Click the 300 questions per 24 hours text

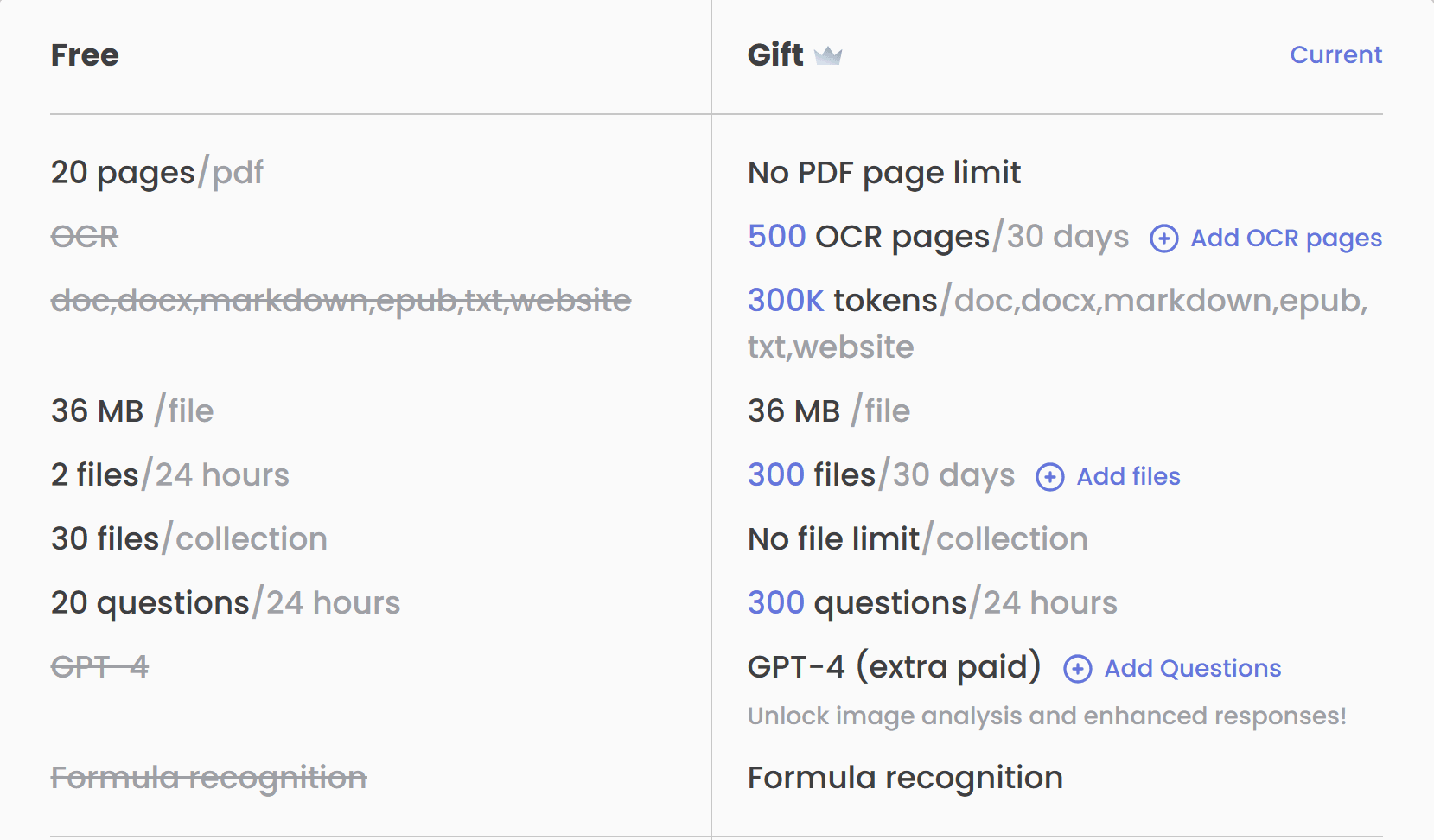(x=932, y=603)
